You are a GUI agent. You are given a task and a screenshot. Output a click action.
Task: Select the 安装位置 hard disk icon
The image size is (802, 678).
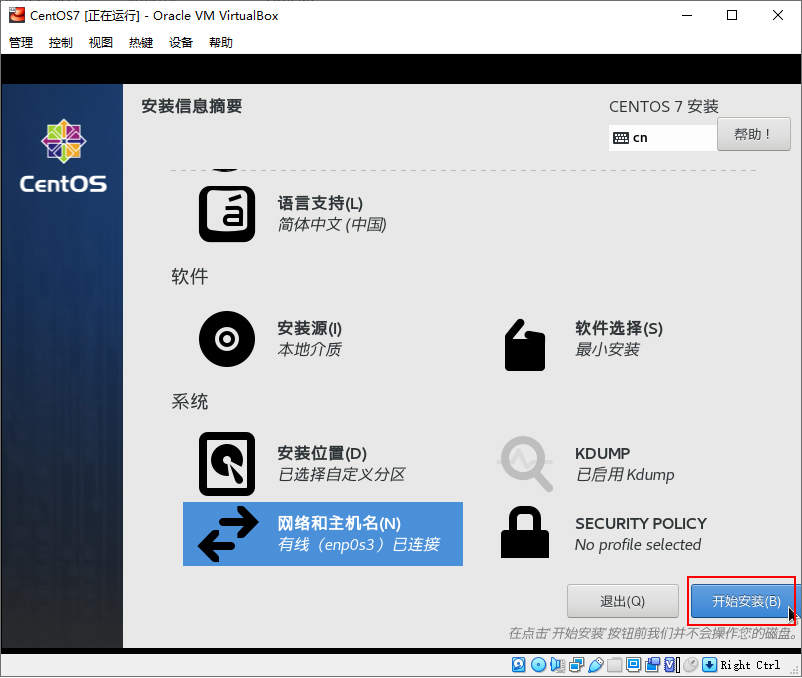[x=226, y=463]
